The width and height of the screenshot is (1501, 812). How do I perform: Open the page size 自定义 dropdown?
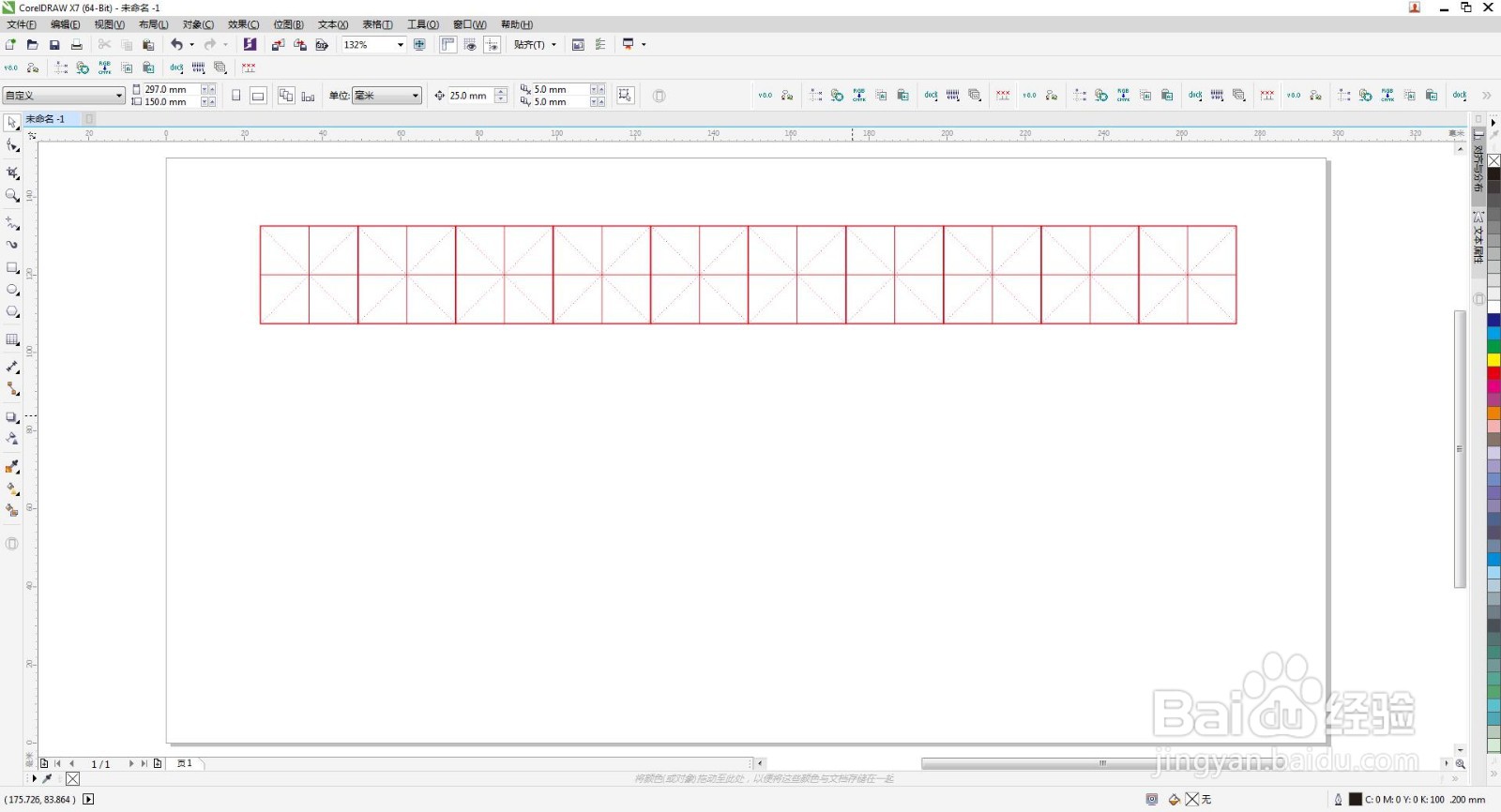click(x=119, y=96)
